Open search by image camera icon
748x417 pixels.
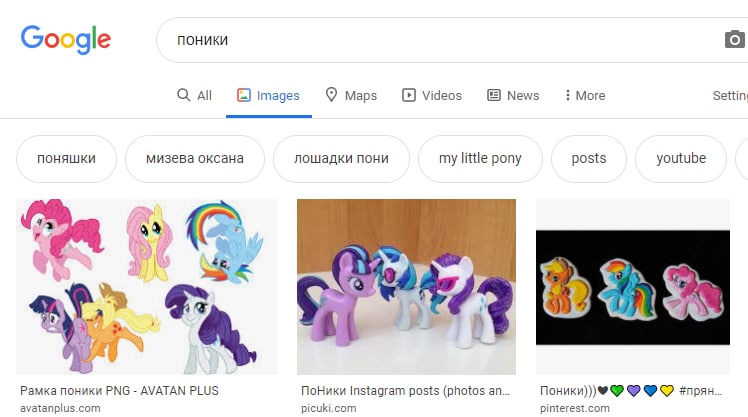pos(735,40)
